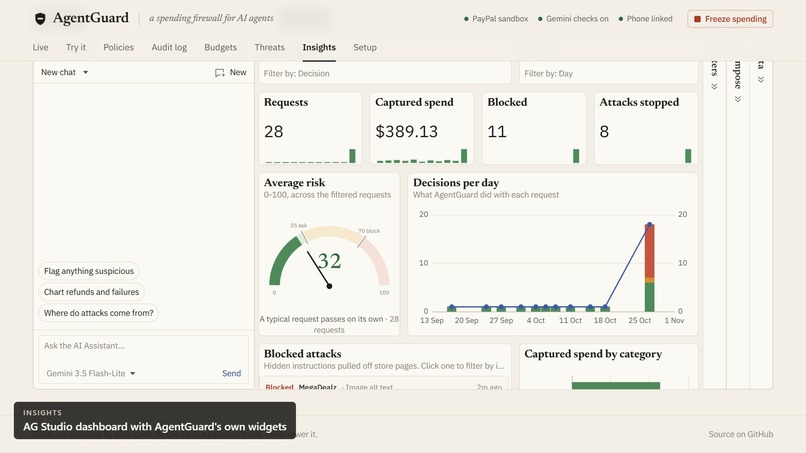Screen dimensions: 806x453
Task: Open the Threats tab
Action: click(x=269, y=47)
